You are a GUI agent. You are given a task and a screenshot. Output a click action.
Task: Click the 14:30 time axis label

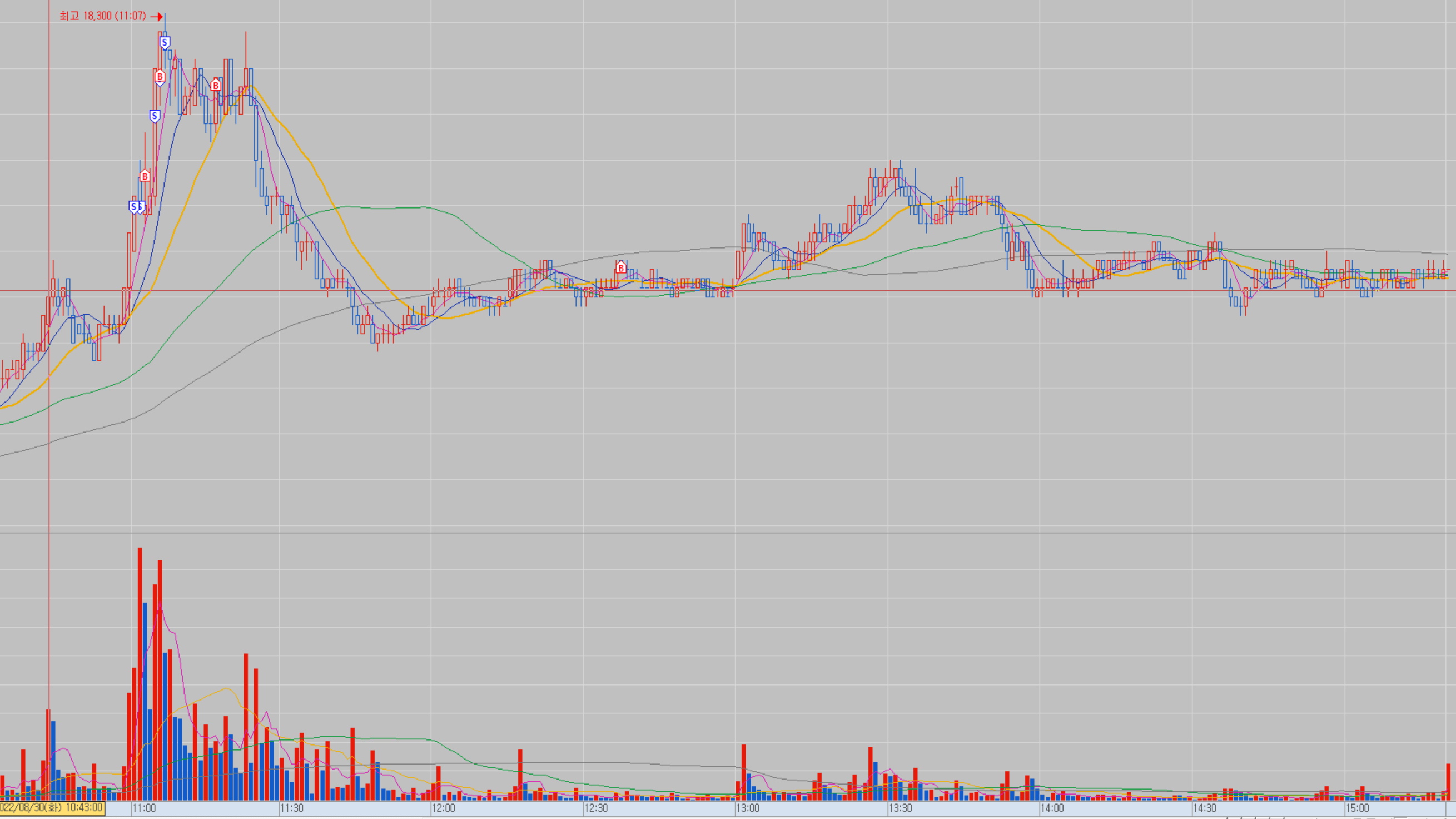pyautogui.click(x=1205, y=808)
